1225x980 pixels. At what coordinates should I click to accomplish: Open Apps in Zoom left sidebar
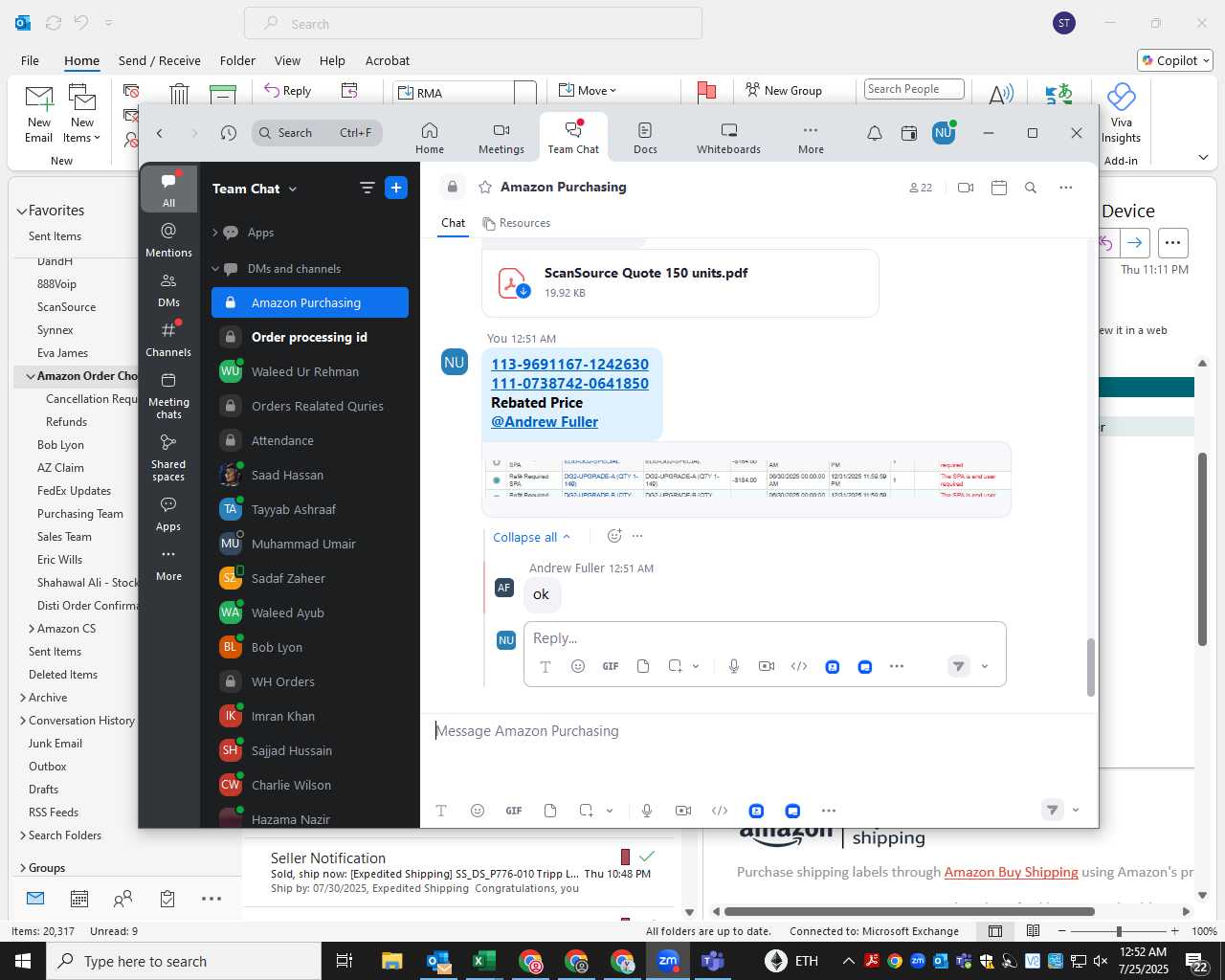click(x=168, y=514)
